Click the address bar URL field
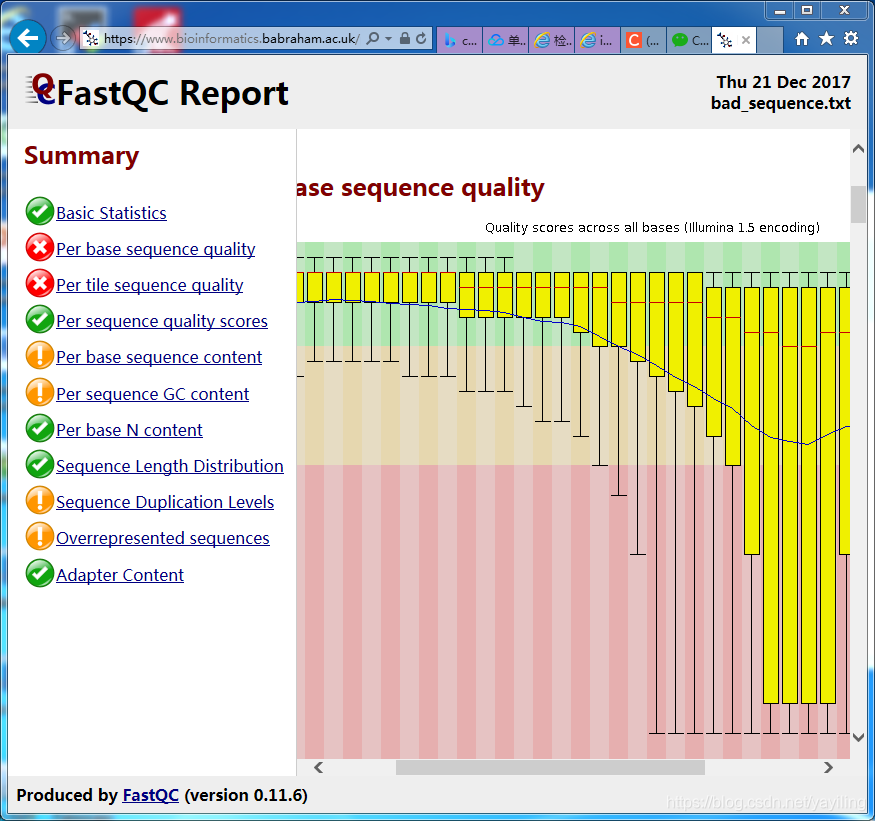875x821 pixels. click(x=232, y=39)
